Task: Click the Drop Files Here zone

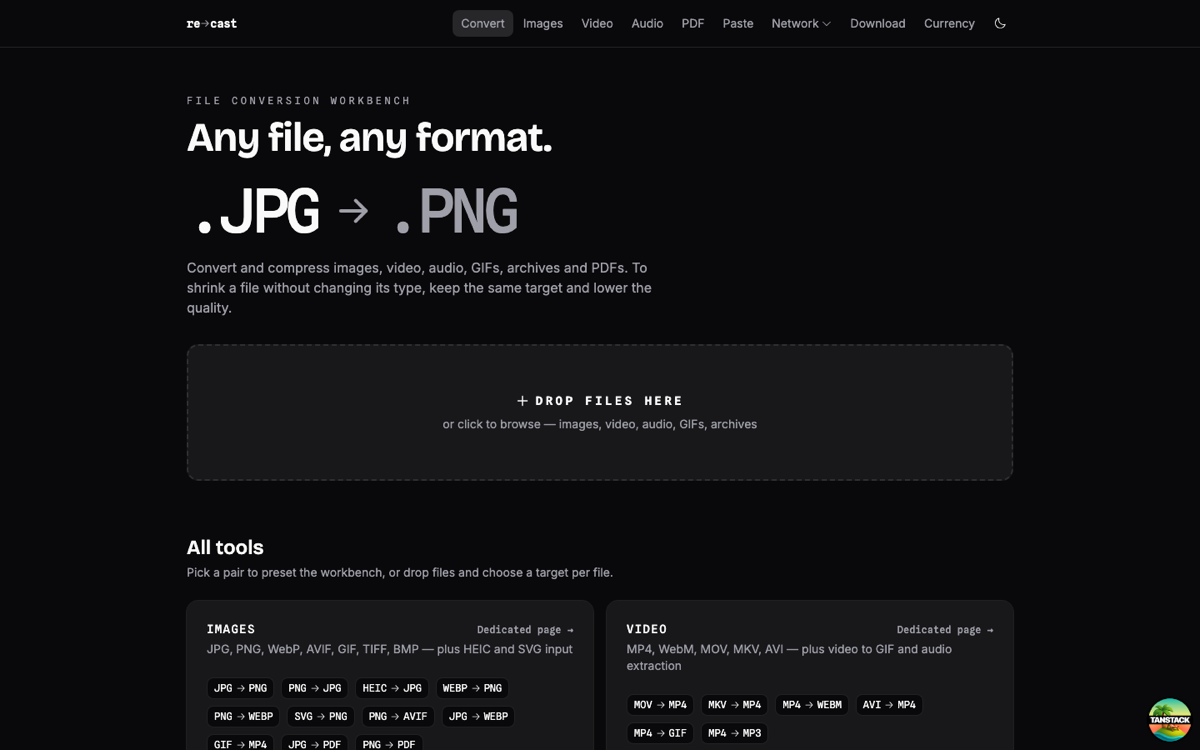Action: pyautogui.click(x=600, y=412)
